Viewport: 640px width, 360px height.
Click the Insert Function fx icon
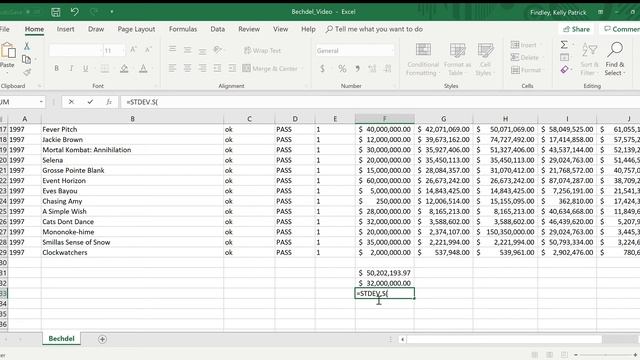pyautogui.click(x=109, y=102)
